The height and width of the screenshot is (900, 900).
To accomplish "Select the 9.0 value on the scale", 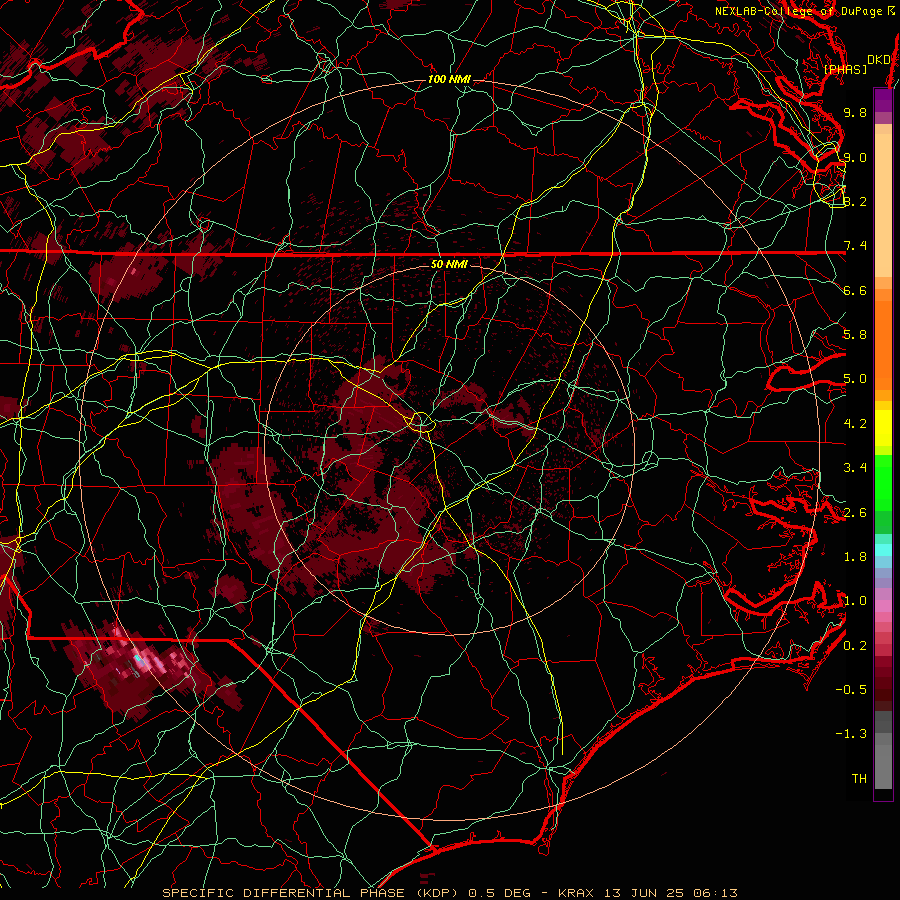I will [x=855, y=157].
